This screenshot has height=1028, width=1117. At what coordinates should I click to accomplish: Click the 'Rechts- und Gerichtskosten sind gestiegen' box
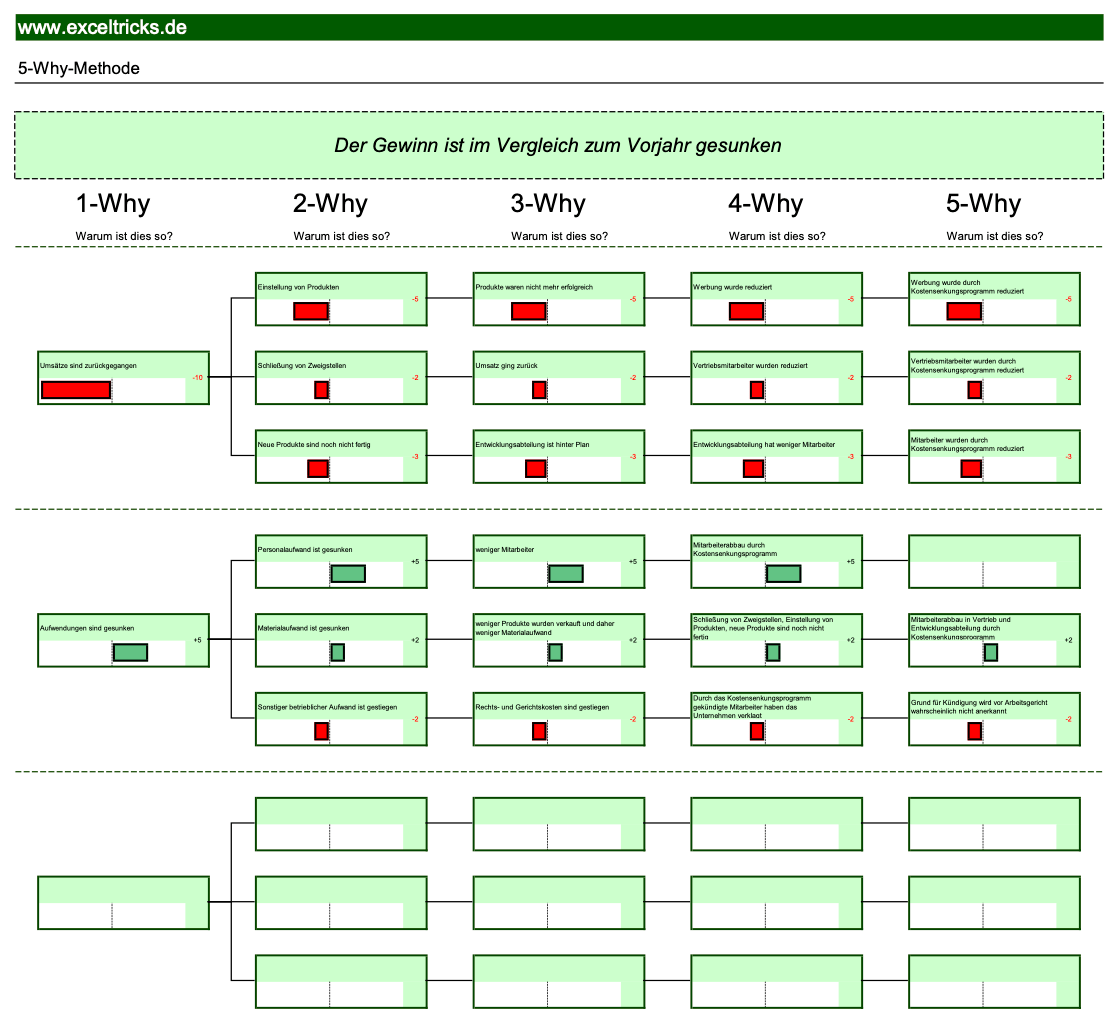point(559,719)
